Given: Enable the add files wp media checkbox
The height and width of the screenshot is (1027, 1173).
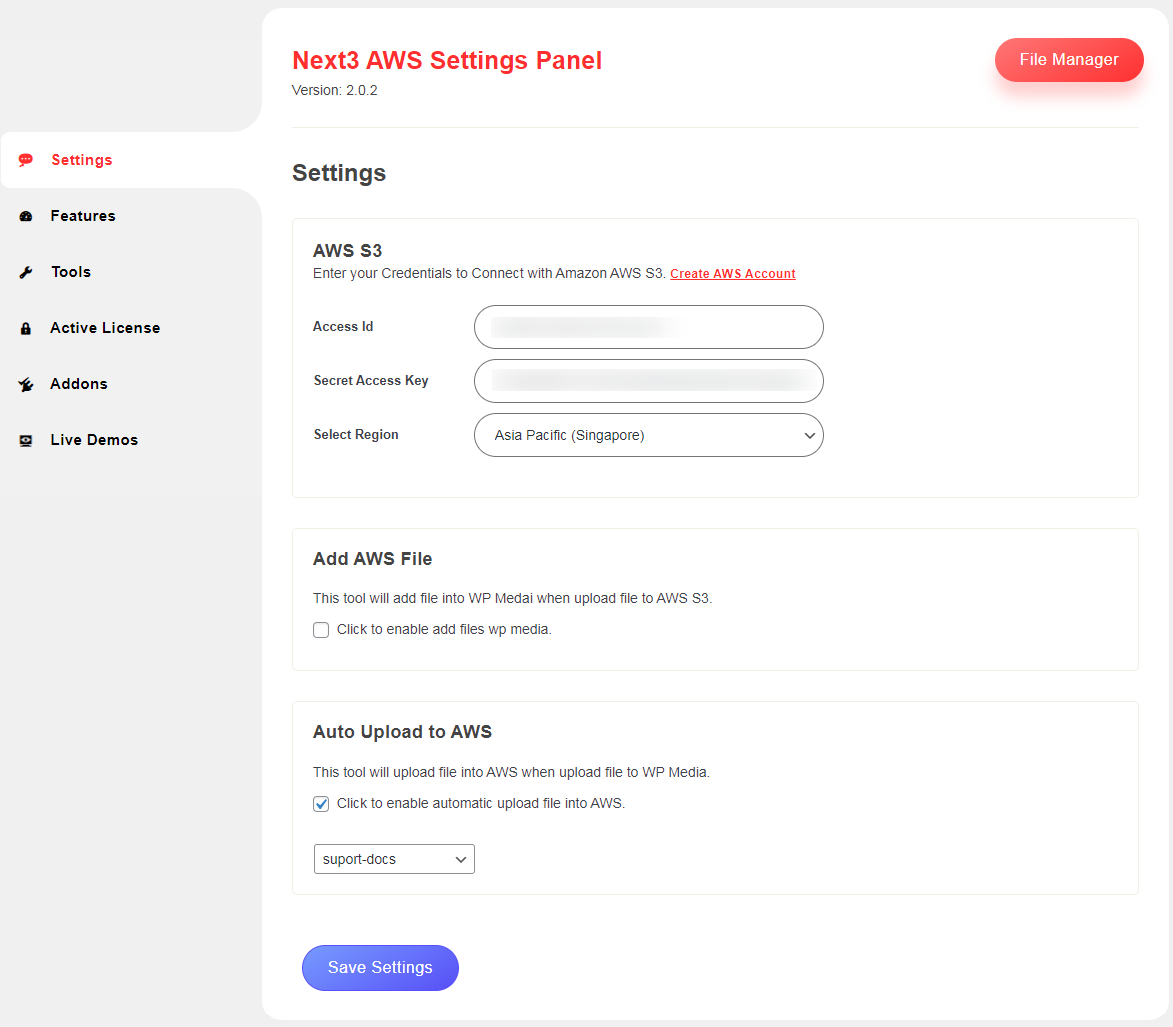Looking at the screenshot, I should tap(320, 630).
